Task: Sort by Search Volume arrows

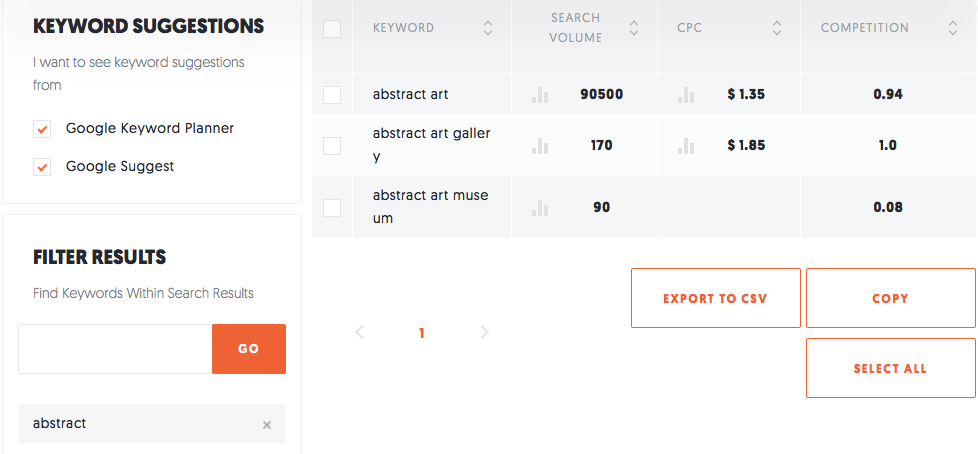Action: [x=634, y=29]
